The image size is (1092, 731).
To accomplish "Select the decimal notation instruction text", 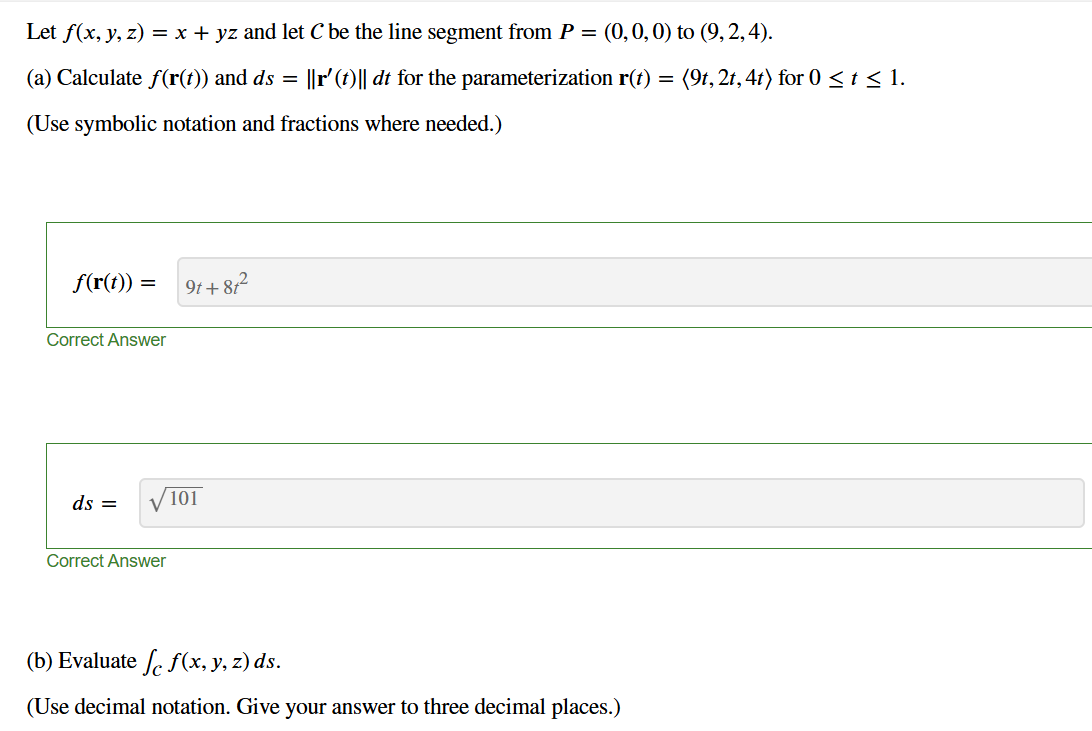I will tap(320, 706).
